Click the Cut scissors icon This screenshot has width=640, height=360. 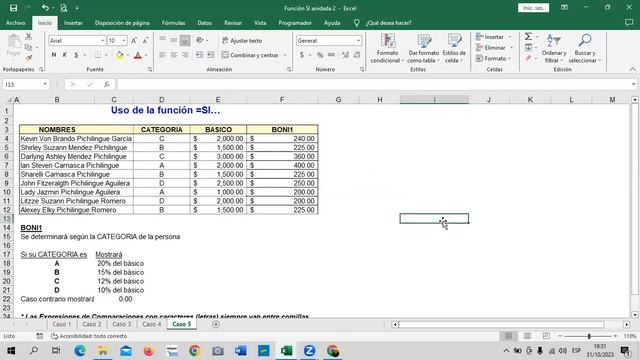coord(29,37)
